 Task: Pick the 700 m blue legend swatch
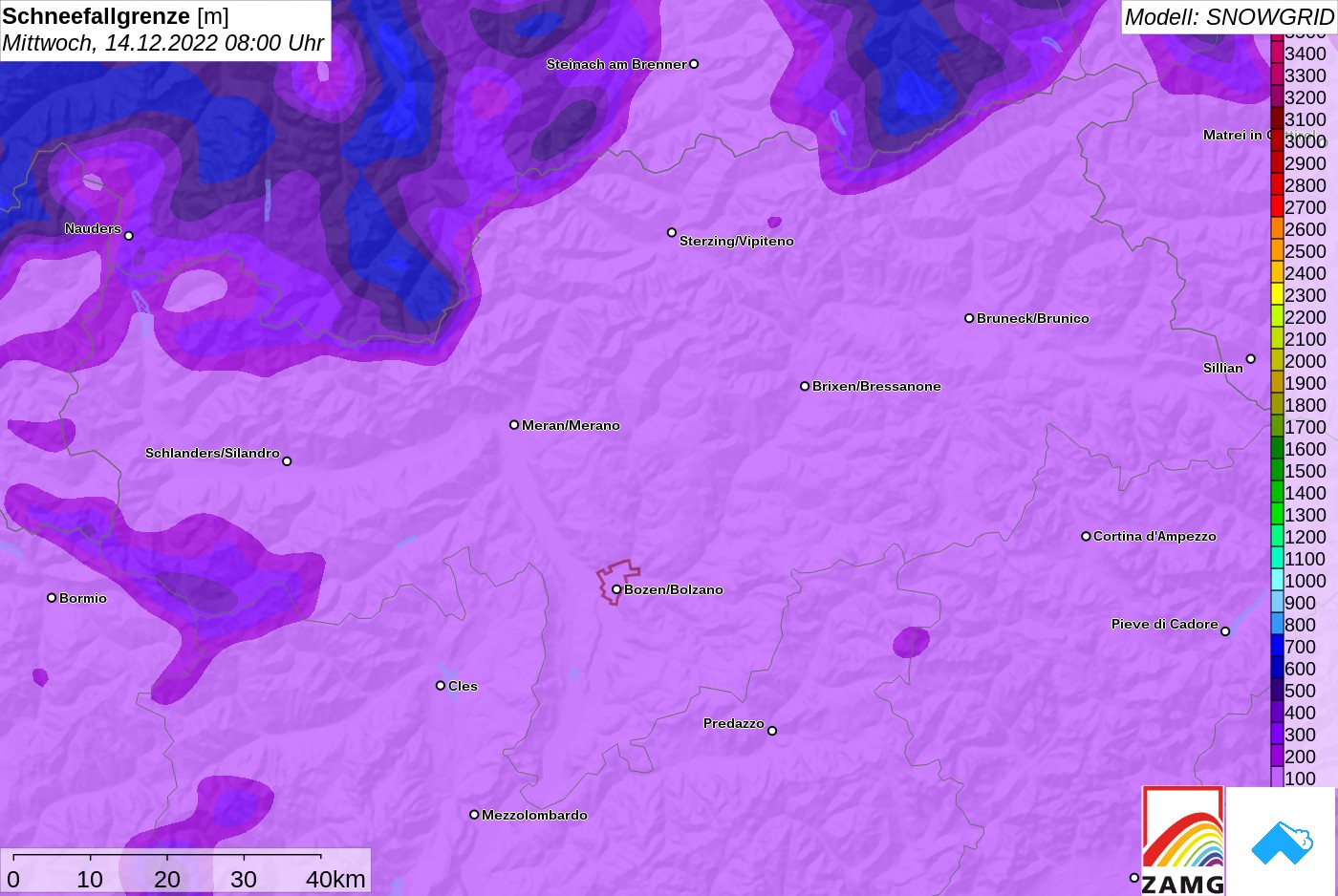1277,647
